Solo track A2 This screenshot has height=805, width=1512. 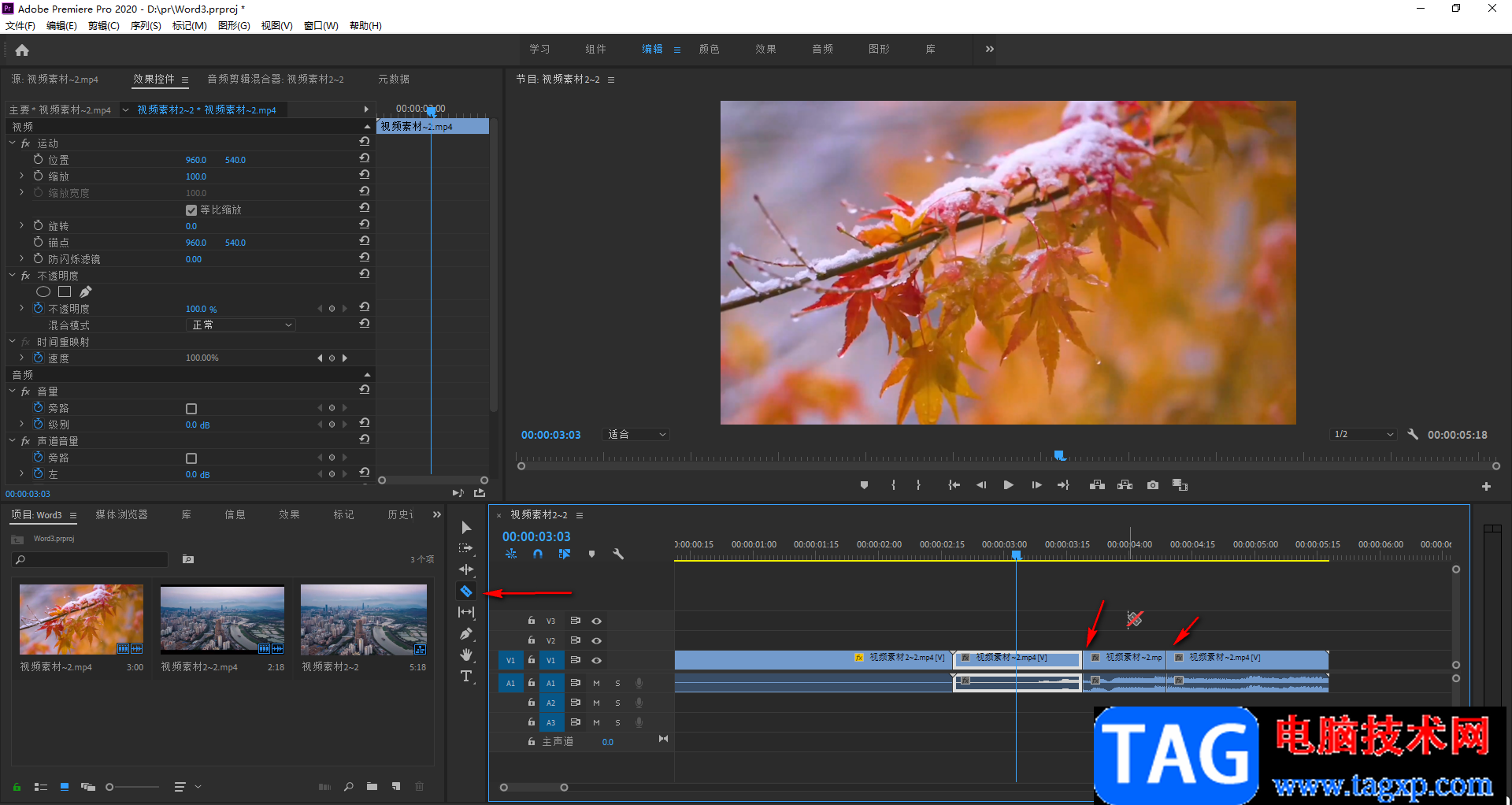[617, 703]
